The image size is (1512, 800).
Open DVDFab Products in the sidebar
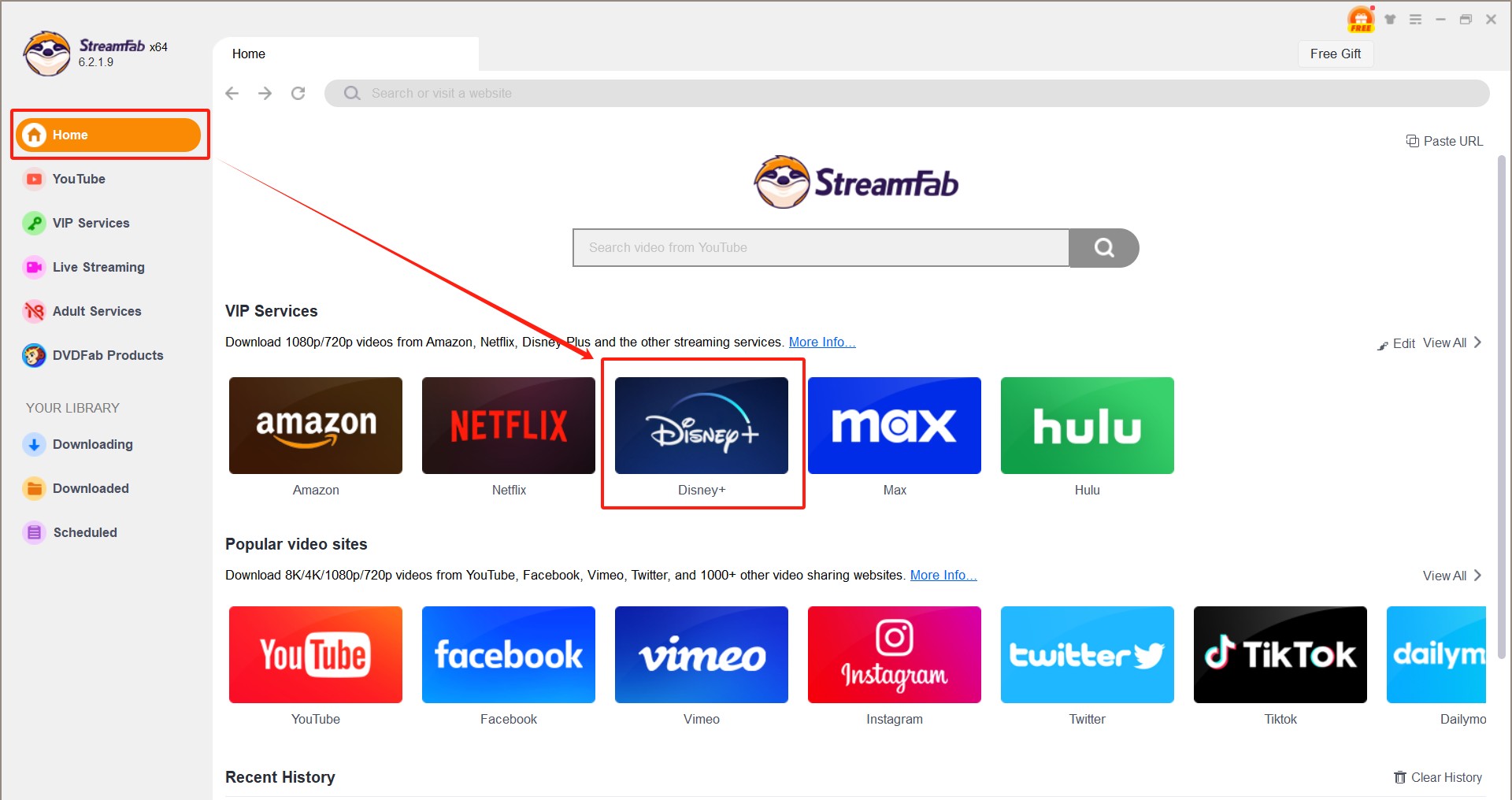(x=93, y=355)
